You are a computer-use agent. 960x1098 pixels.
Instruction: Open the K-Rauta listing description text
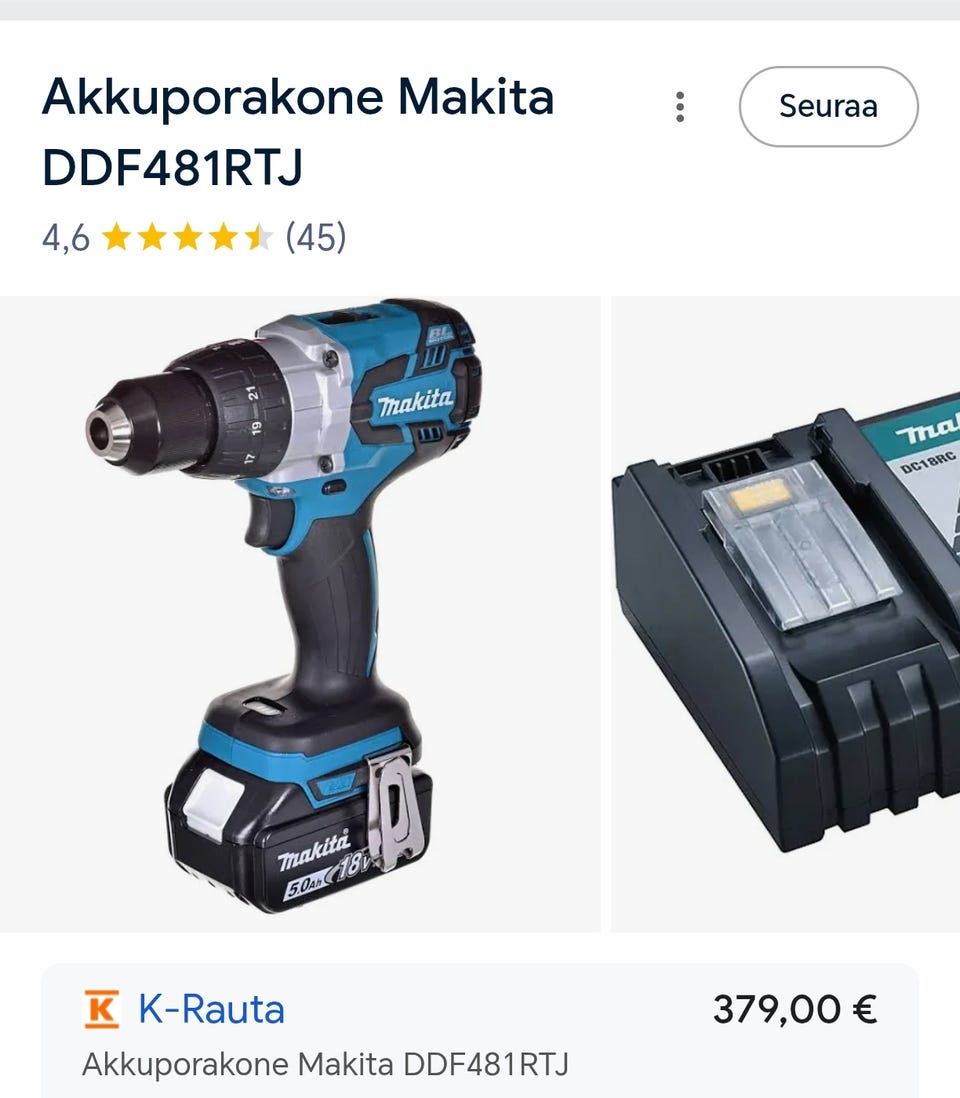(x=326, y=1064)
